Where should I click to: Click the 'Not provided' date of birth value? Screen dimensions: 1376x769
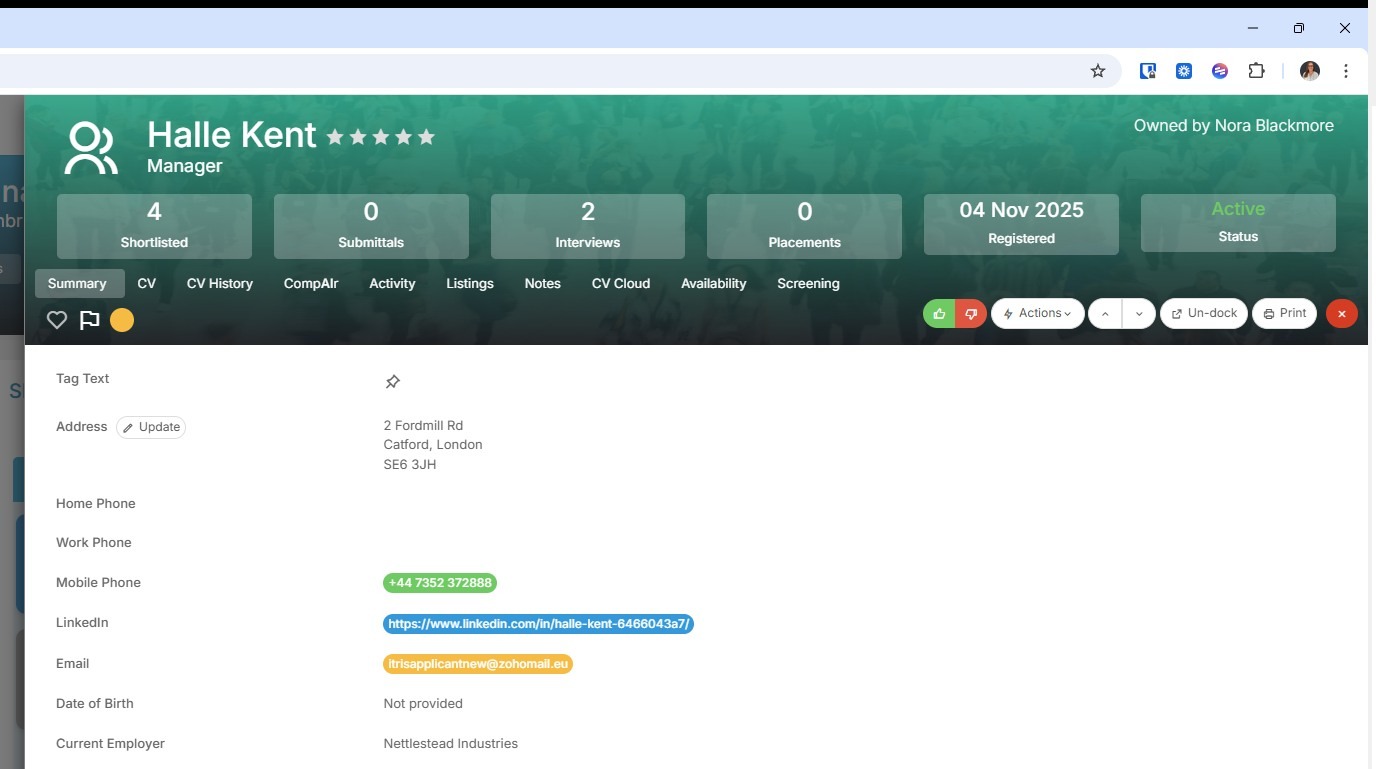(423, 704)
